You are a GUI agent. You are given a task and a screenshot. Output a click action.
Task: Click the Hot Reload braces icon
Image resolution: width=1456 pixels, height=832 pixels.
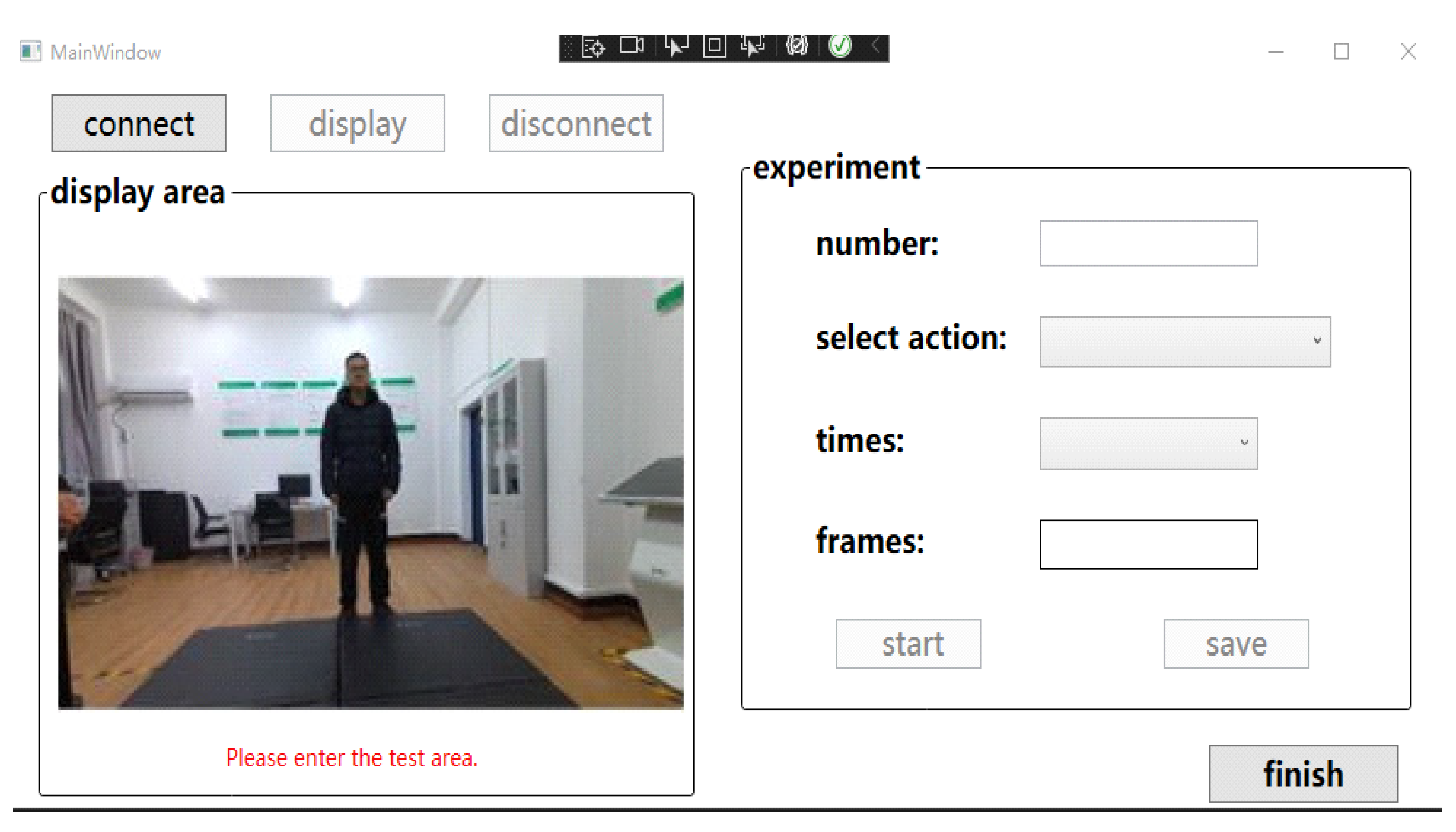[797, 46]
